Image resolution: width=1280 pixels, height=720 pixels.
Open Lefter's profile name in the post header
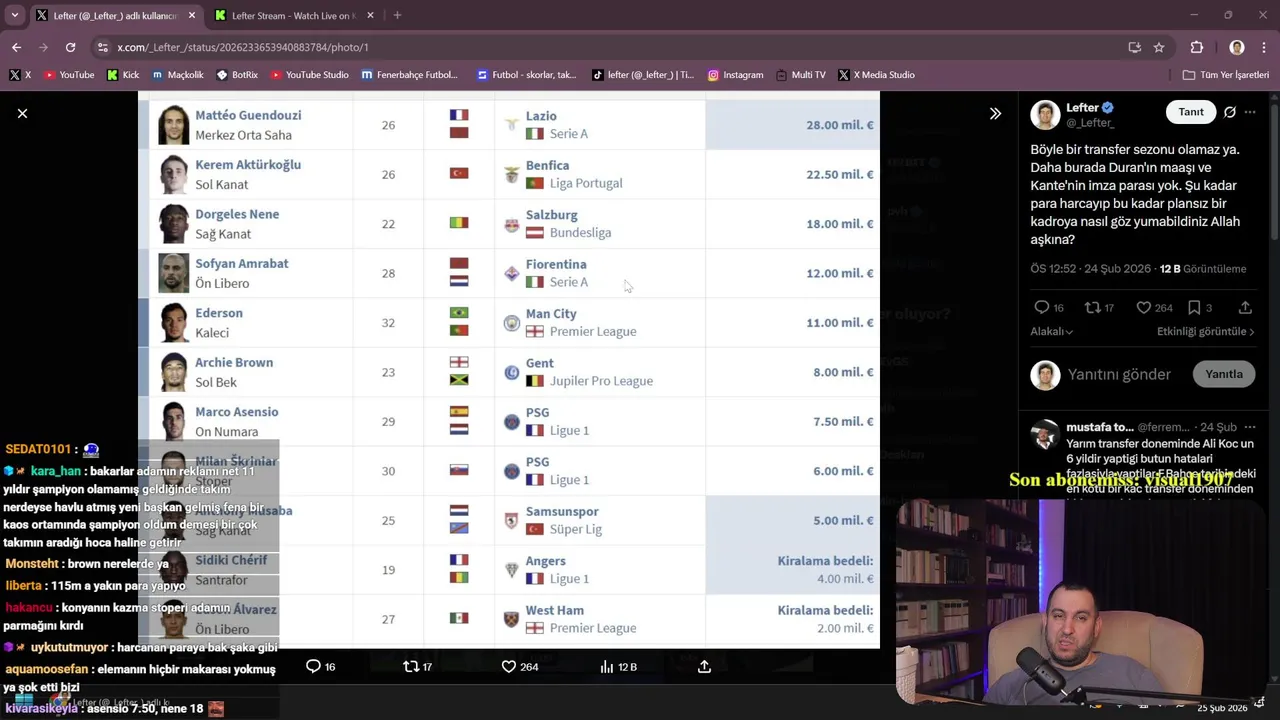(1083, 108)
